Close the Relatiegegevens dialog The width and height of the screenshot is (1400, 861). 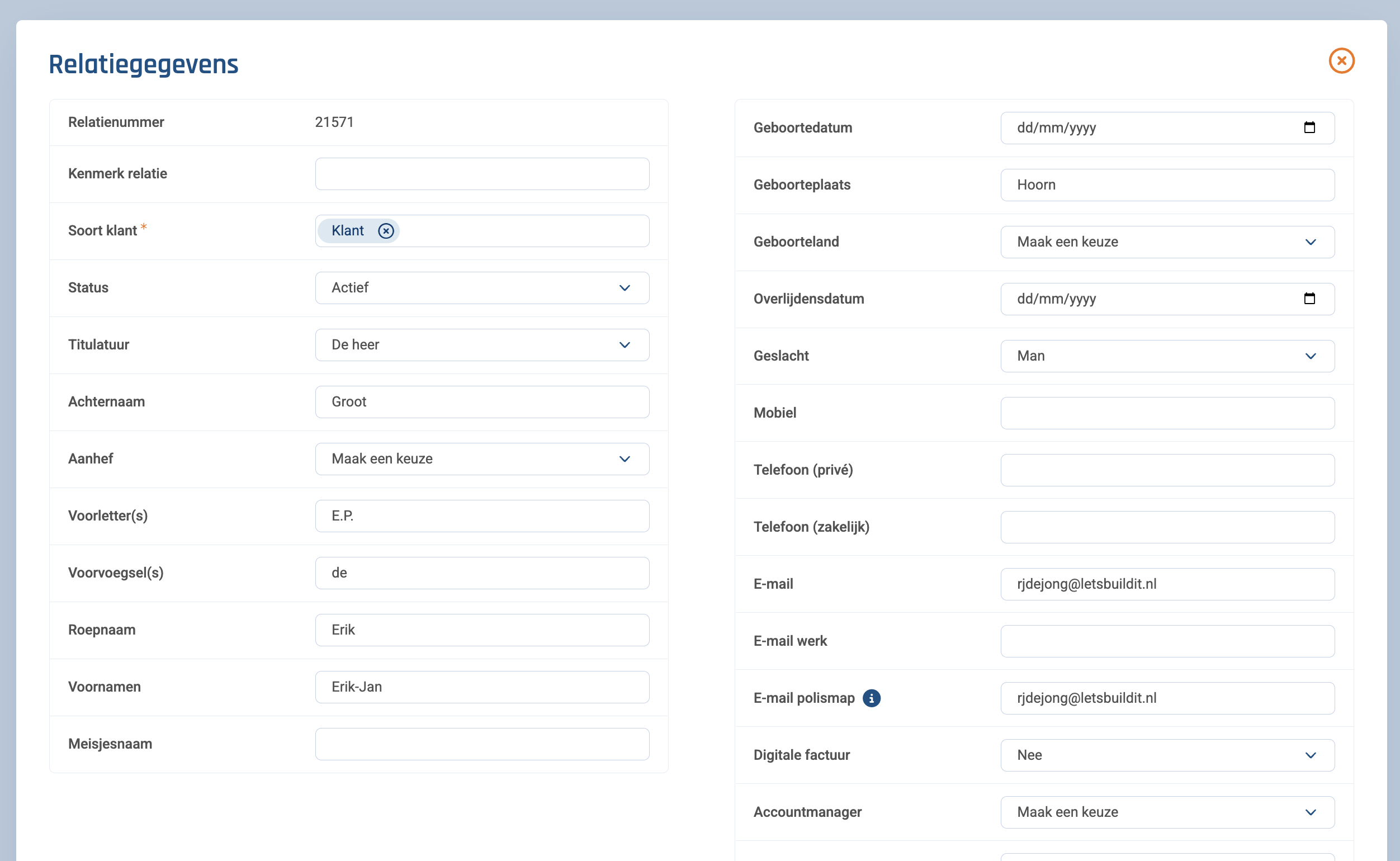coord(1341,61)
